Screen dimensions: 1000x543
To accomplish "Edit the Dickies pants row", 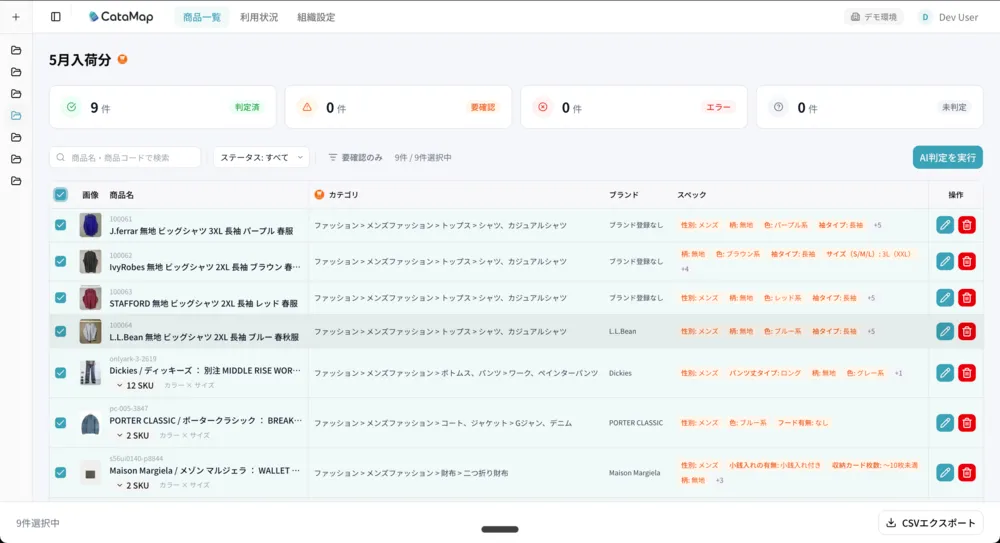I will tap(945, 373).
